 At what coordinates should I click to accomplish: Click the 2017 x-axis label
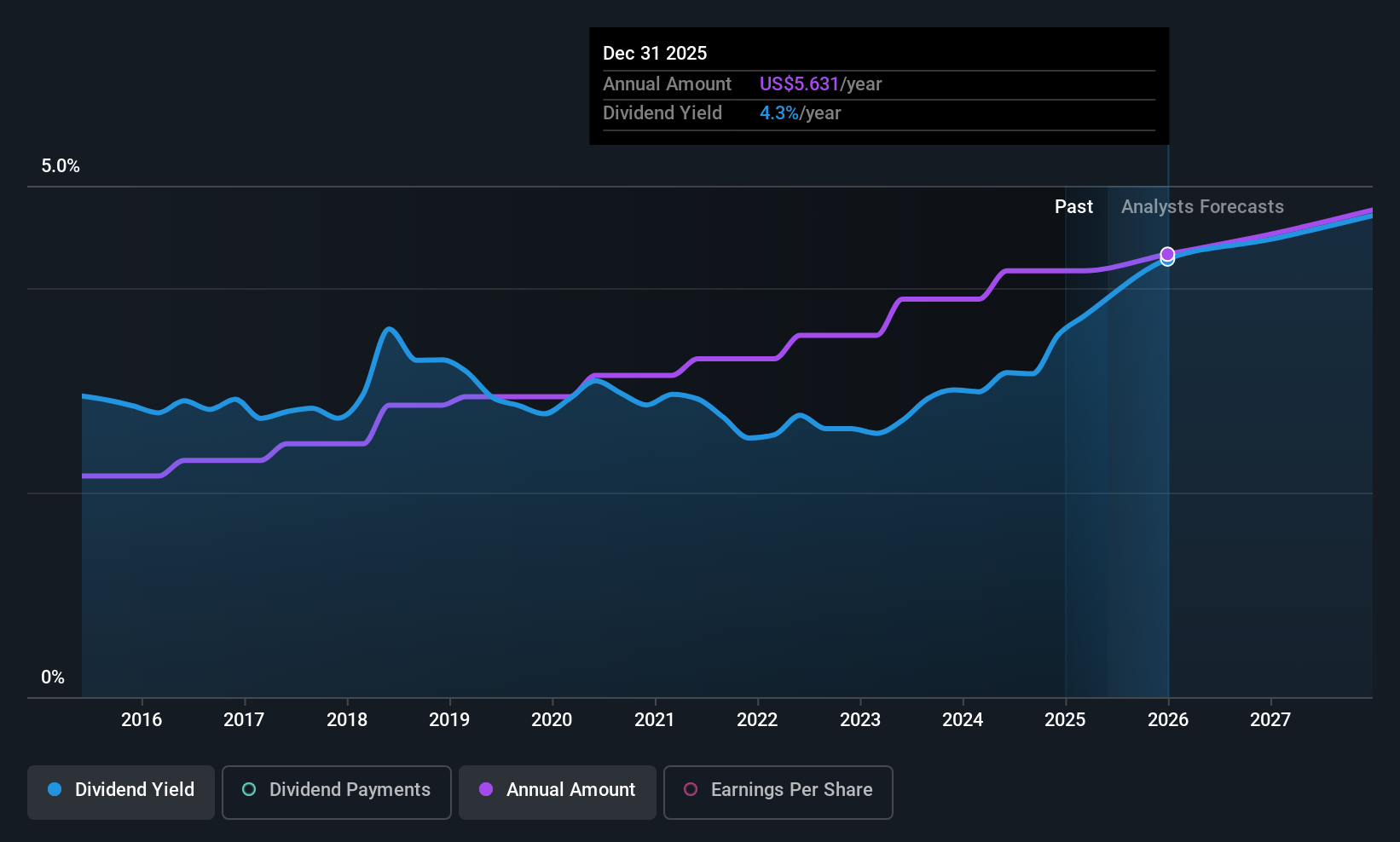244,719
